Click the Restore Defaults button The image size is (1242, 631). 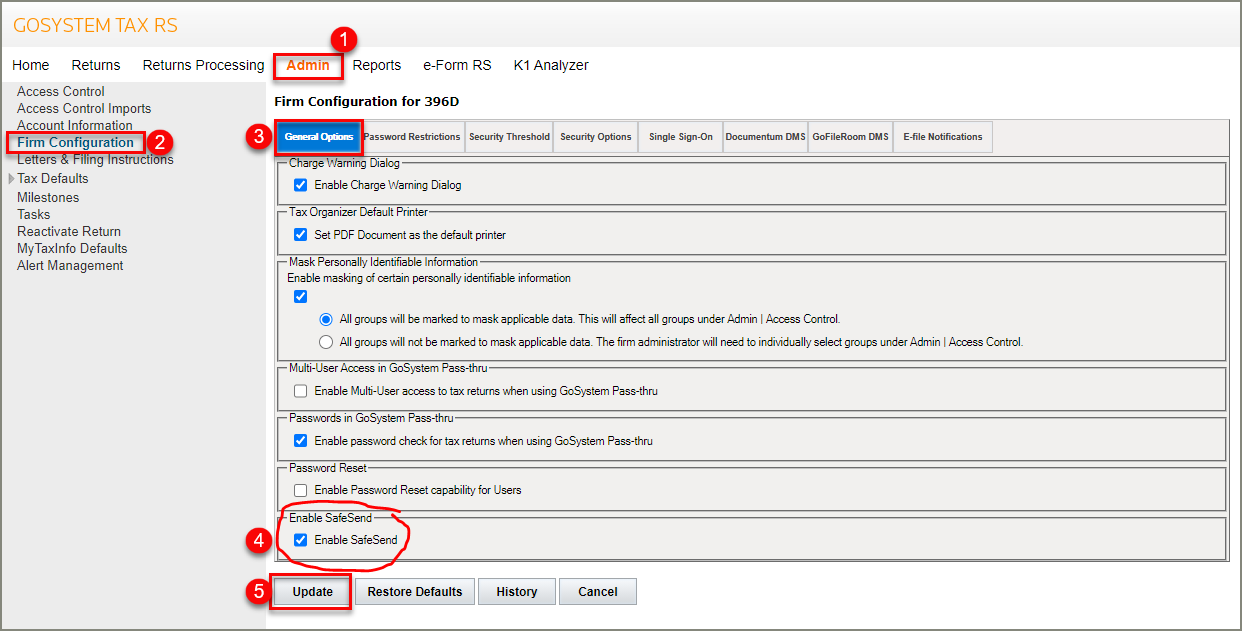415,592
